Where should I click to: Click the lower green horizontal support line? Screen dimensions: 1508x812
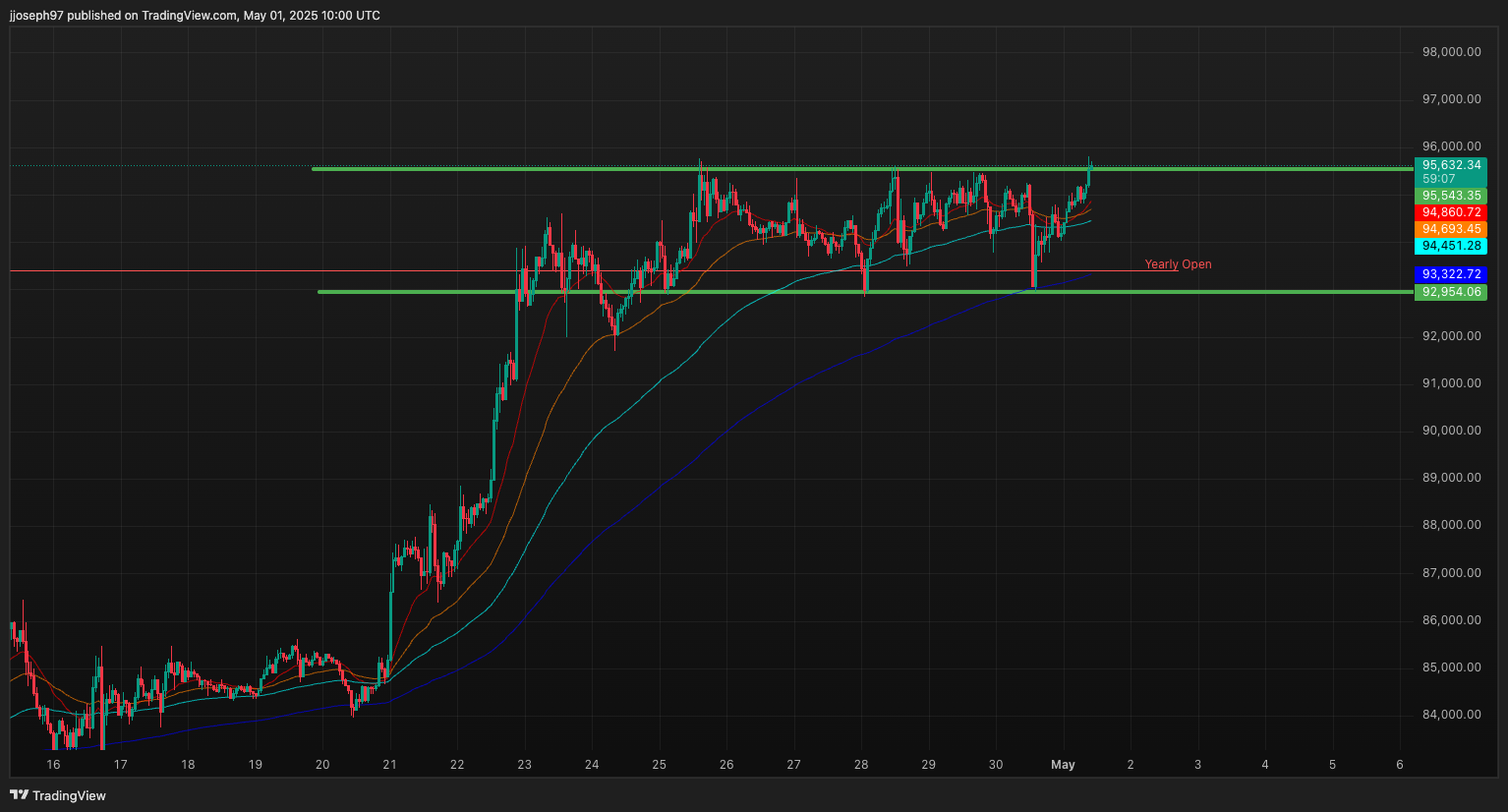pos(866,292)
